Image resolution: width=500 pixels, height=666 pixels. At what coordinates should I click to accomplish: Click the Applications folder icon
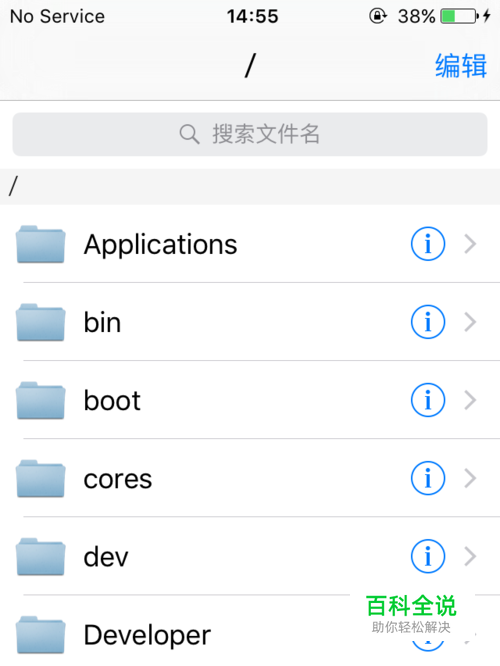point(41,244)
